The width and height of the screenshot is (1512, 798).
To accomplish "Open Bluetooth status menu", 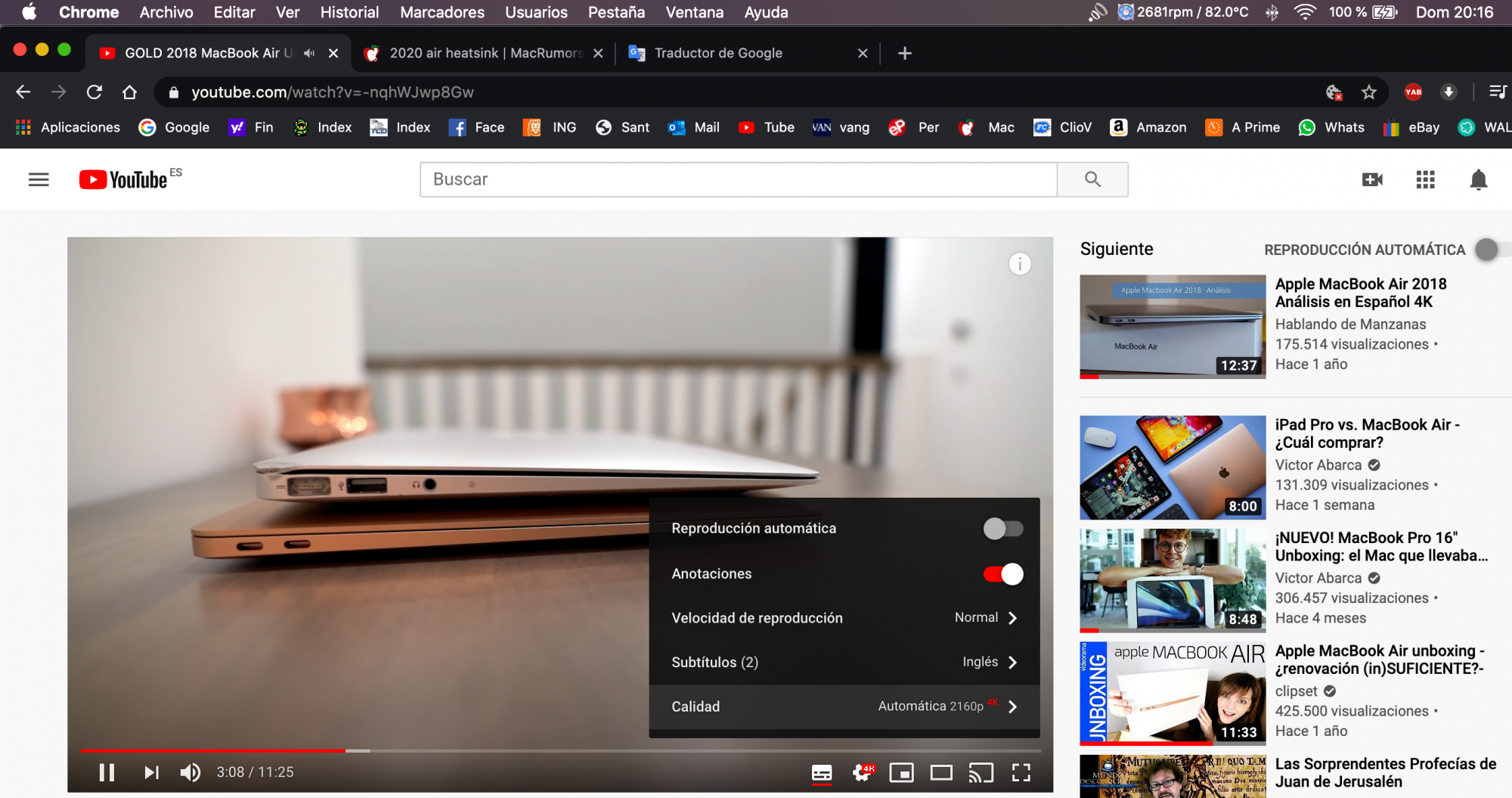I will [x=1272, y=12].
